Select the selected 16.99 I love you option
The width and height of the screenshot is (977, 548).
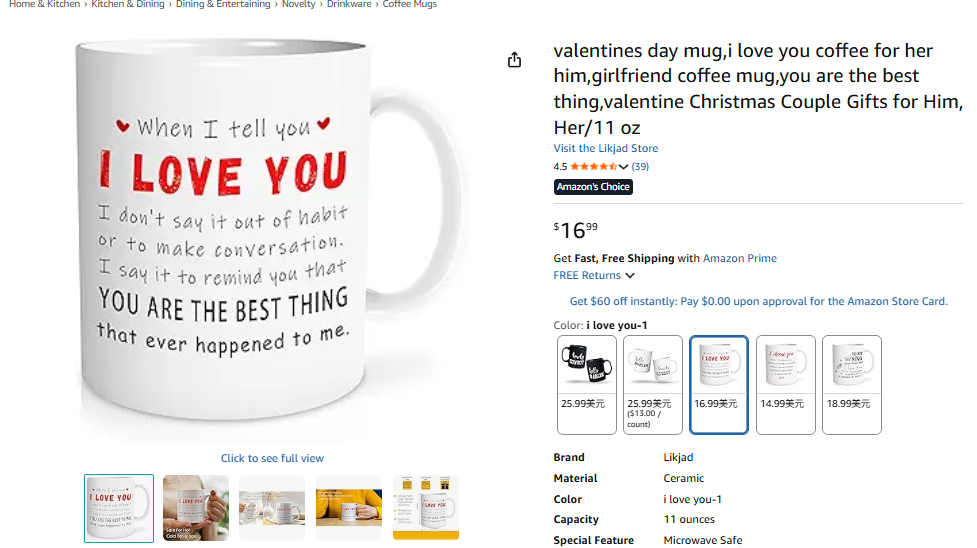point(718,384)
